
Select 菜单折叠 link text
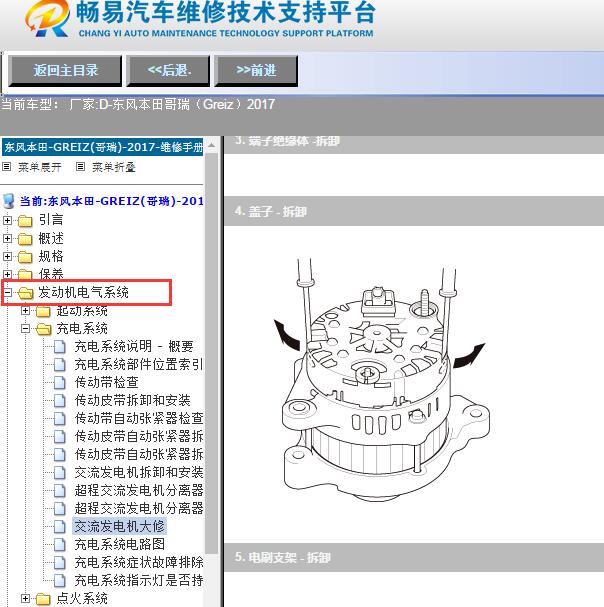[x=113, y=167]
